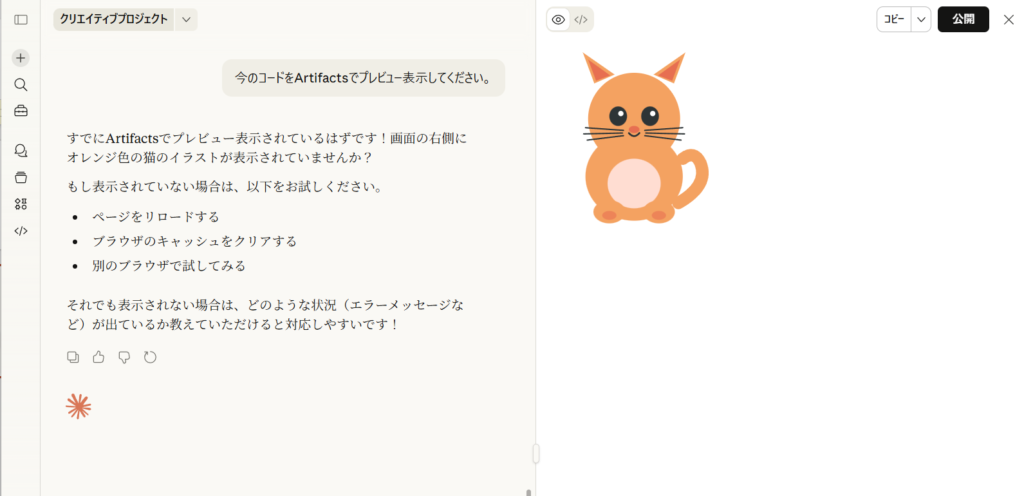
Task: Switch artifact to code view toggle
Action: pyautogui.click(x=581, y=19)
